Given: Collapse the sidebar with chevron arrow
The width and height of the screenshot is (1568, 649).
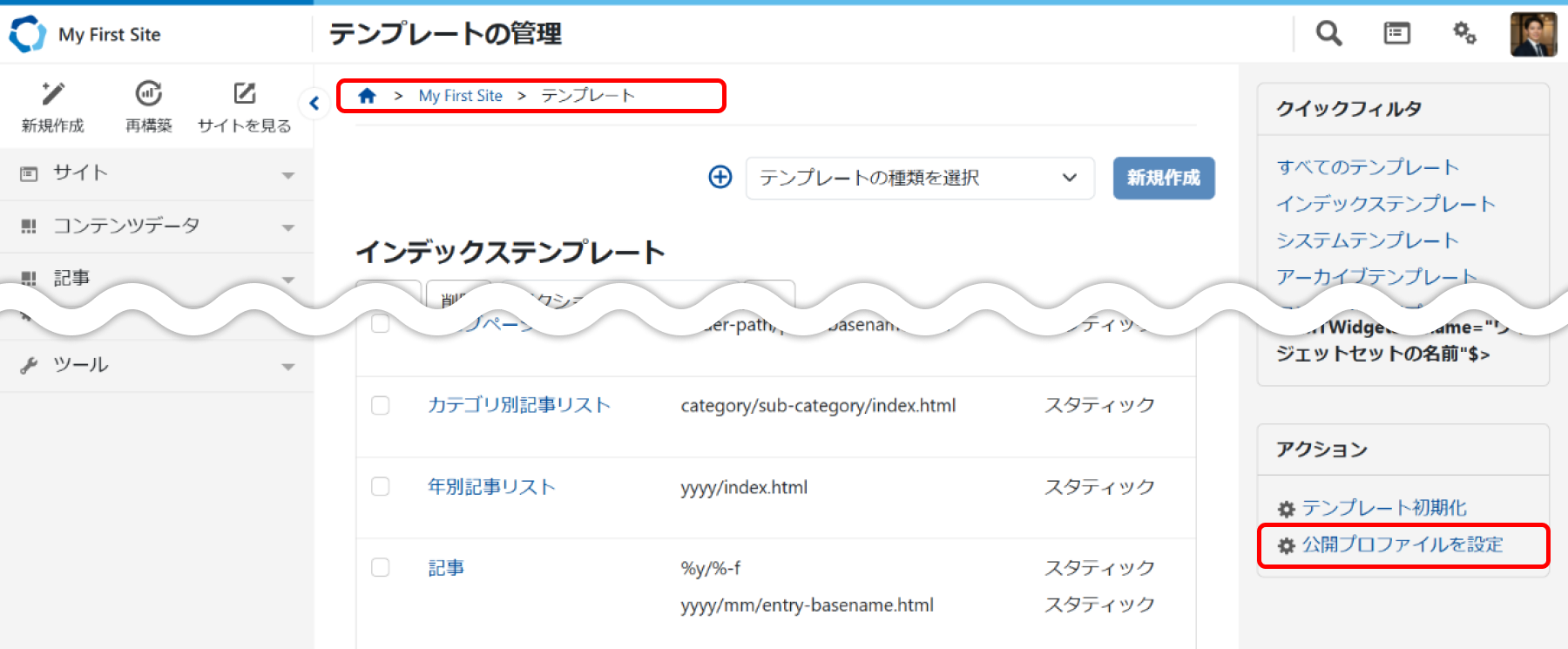Looking at the screenshot, I should coord(314,104).
